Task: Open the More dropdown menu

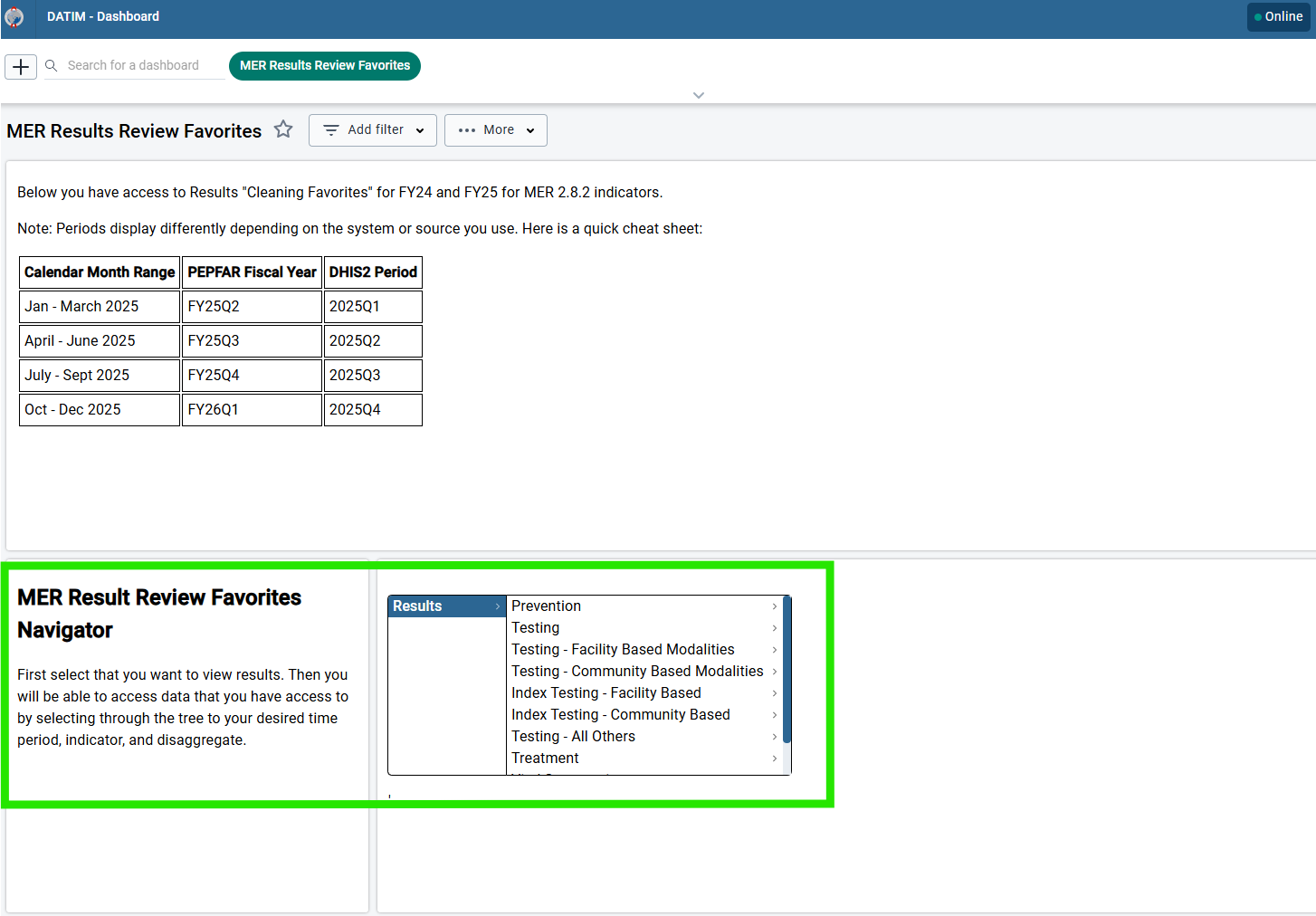Action: coord(495,129)
